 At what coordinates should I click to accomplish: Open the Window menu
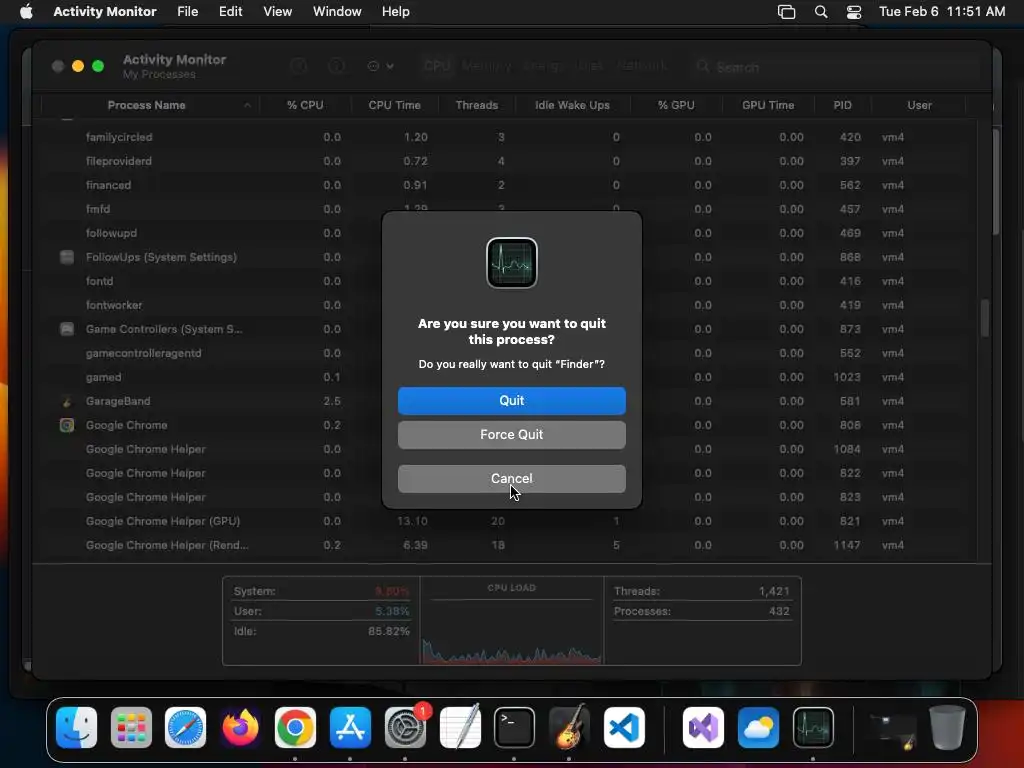(337, 11)
